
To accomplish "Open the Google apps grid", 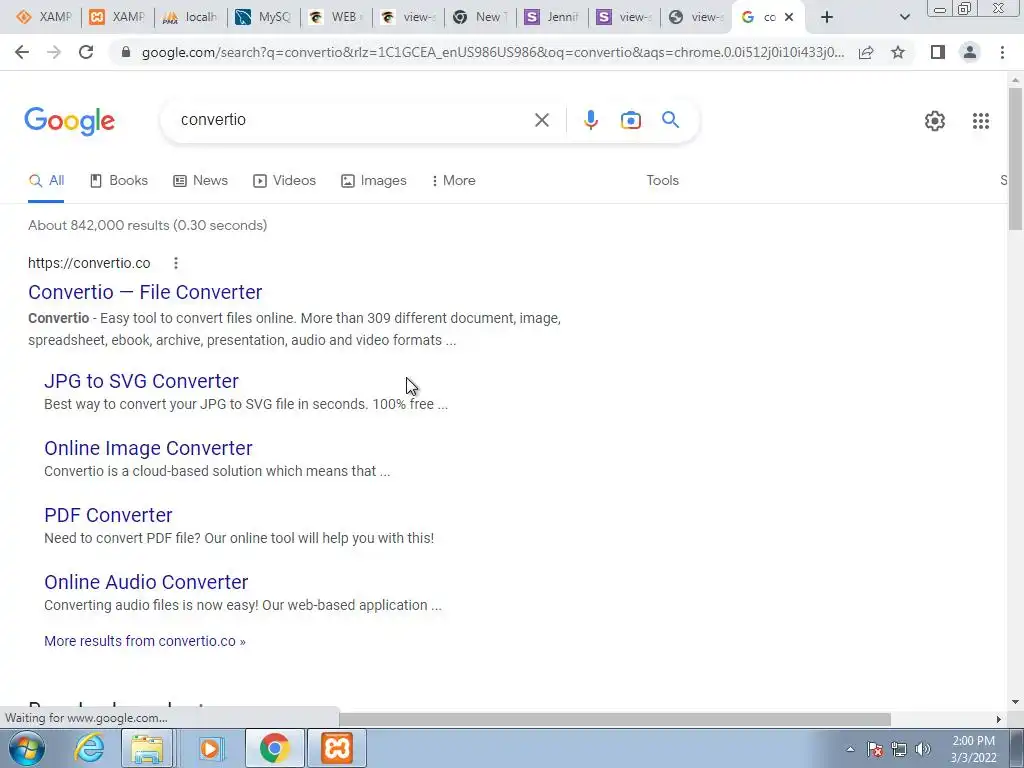I will pyautogui.click(x=980, y=121).
